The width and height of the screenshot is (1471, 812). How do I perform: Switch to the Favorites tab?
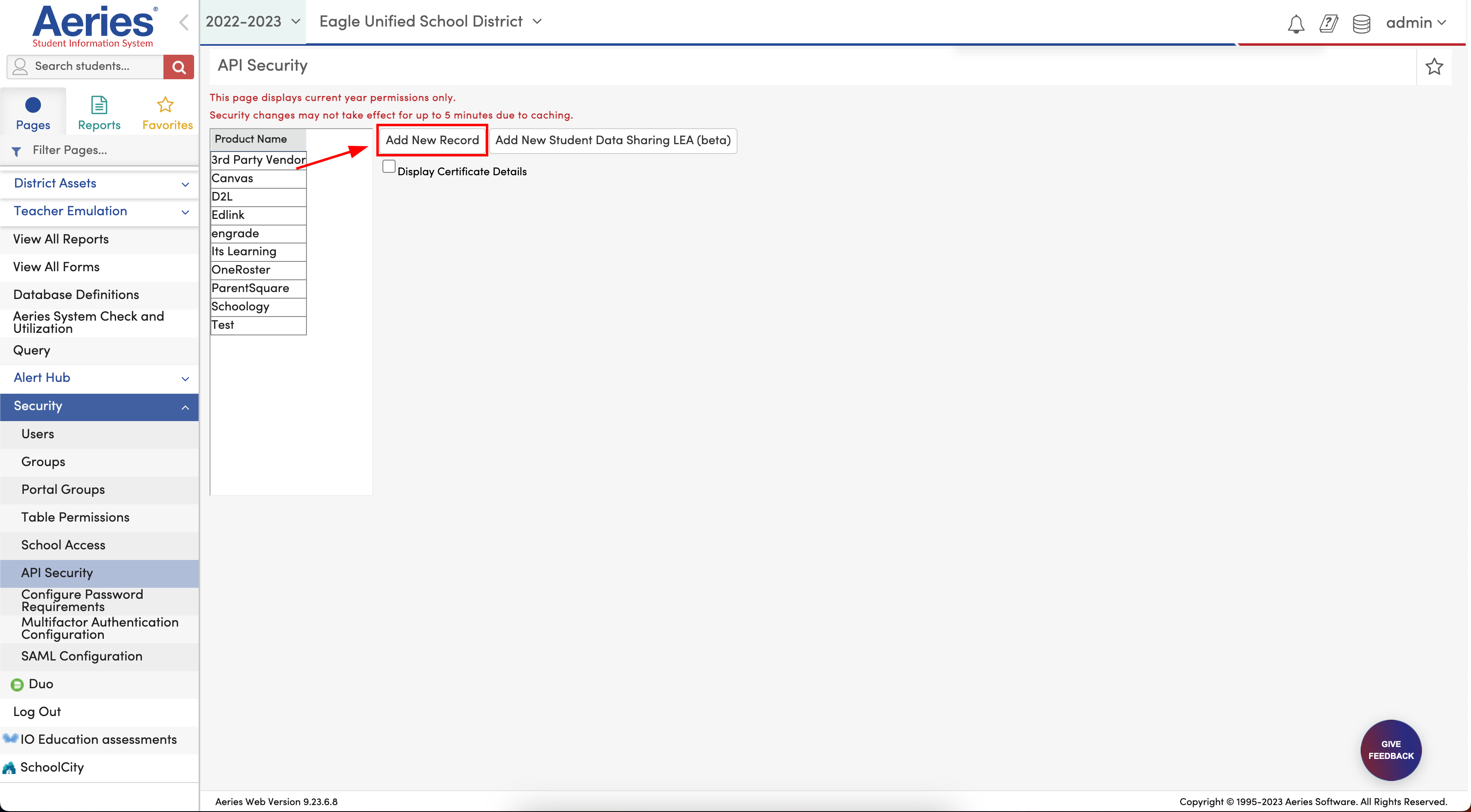click(167, 113)
